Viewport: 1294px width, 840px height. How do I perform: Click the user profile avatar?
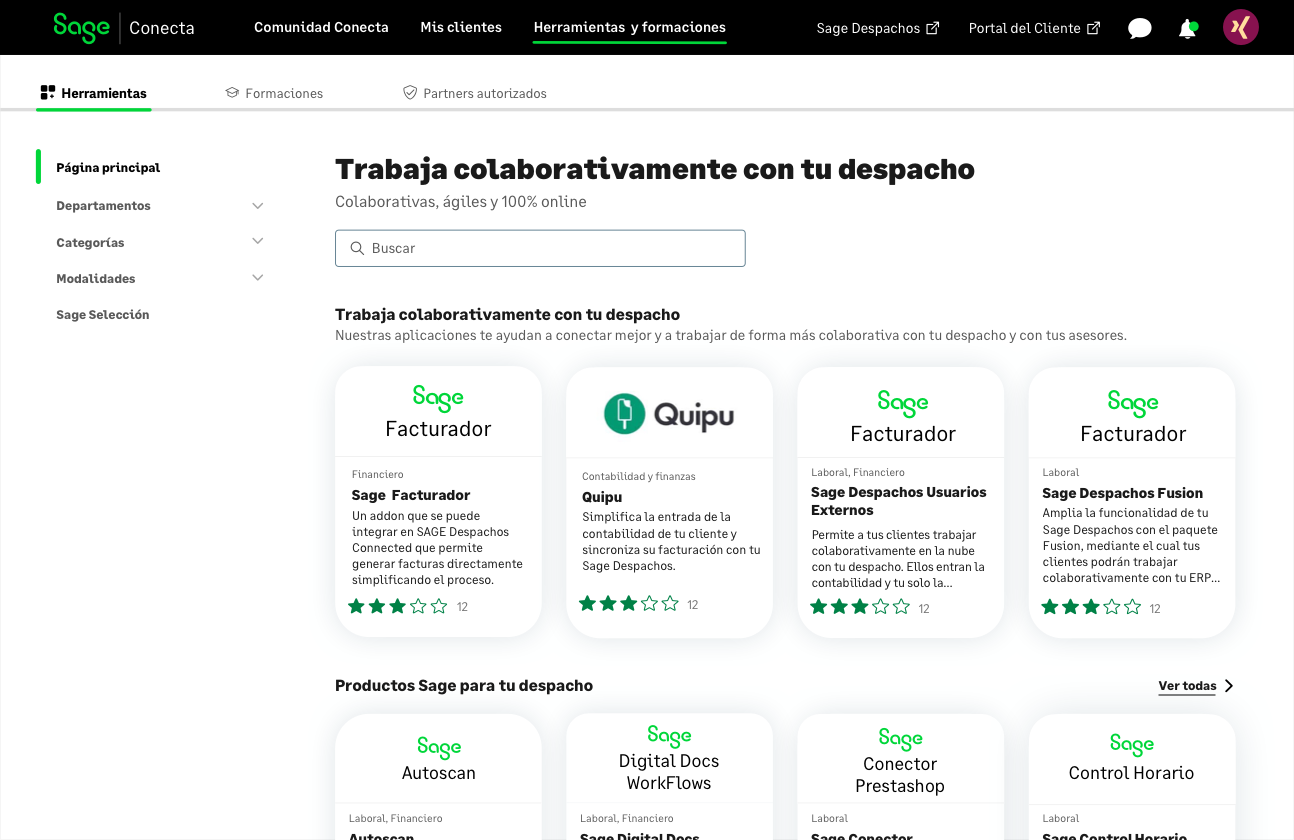point(1240,28)
